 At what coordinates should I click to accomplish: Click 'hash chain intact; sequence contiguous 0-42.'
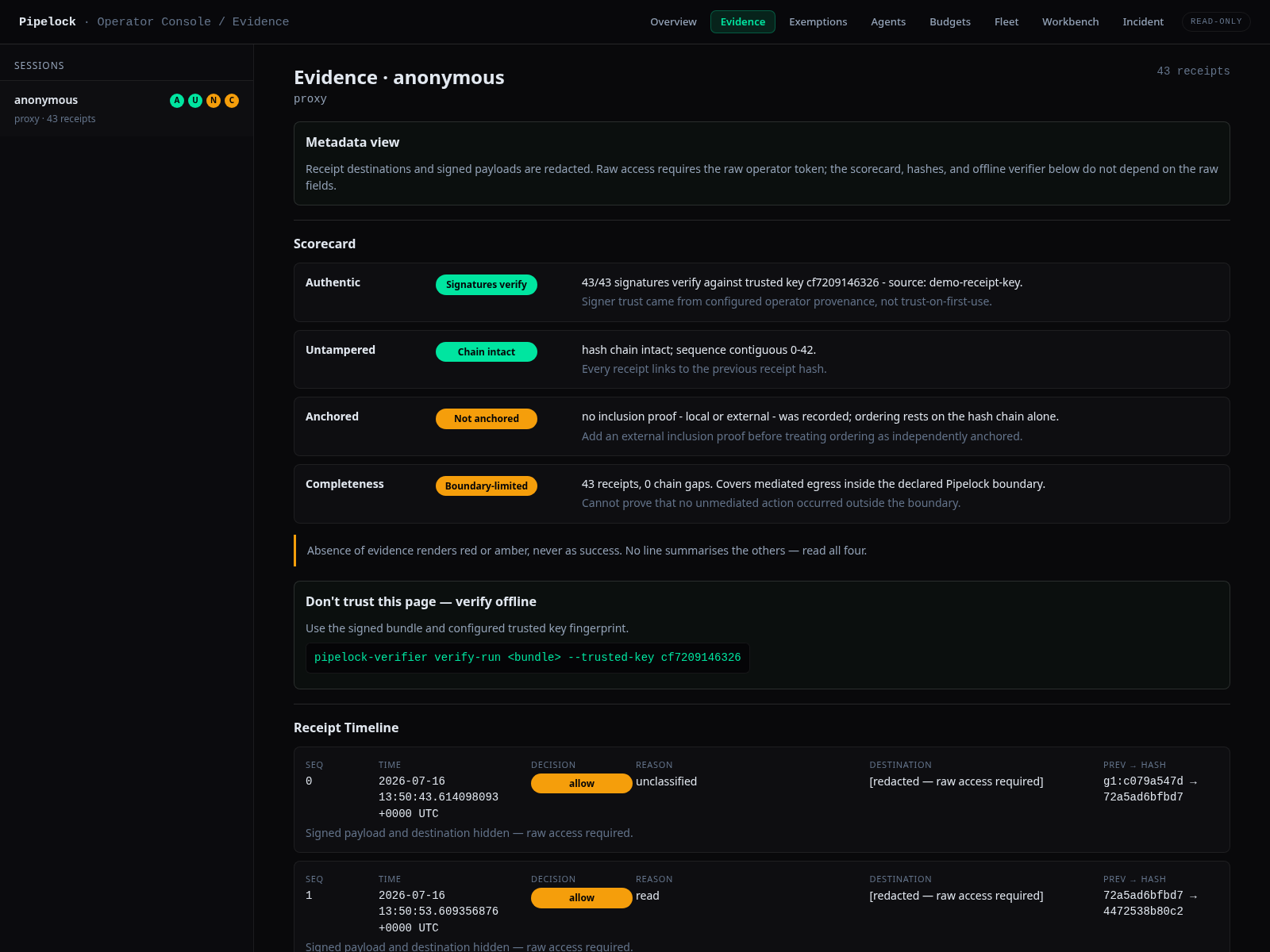698,350
